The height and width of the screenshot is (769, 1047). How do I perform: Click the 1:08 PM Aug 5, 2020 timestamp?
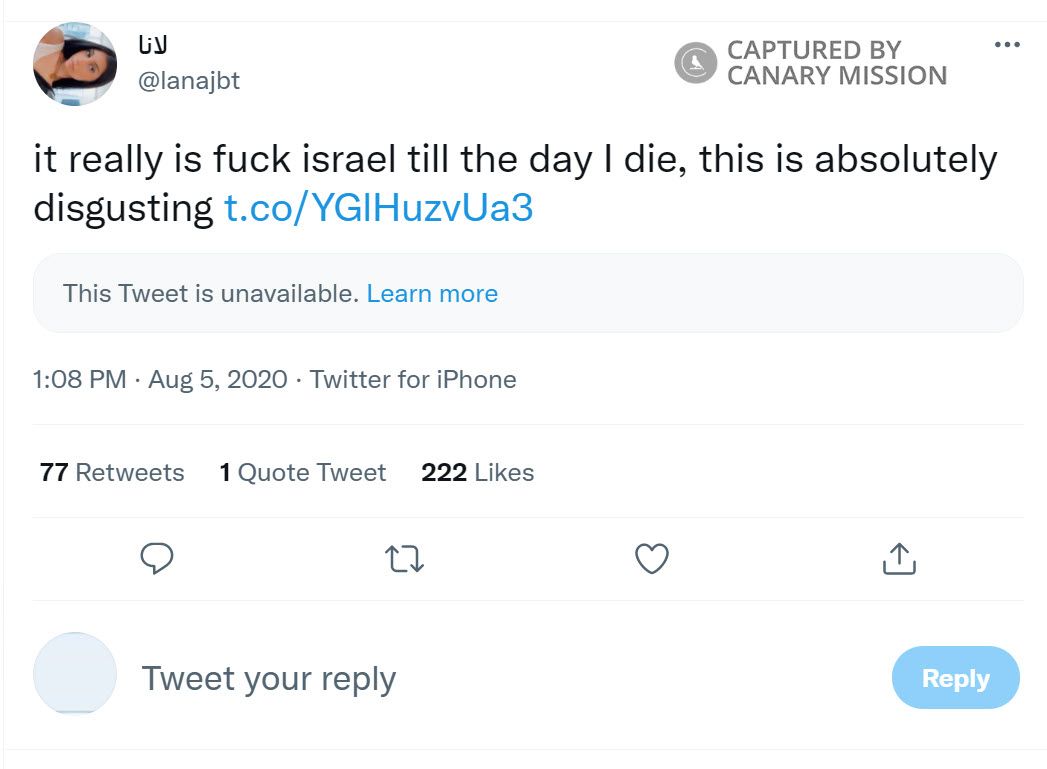click(160, 380)
